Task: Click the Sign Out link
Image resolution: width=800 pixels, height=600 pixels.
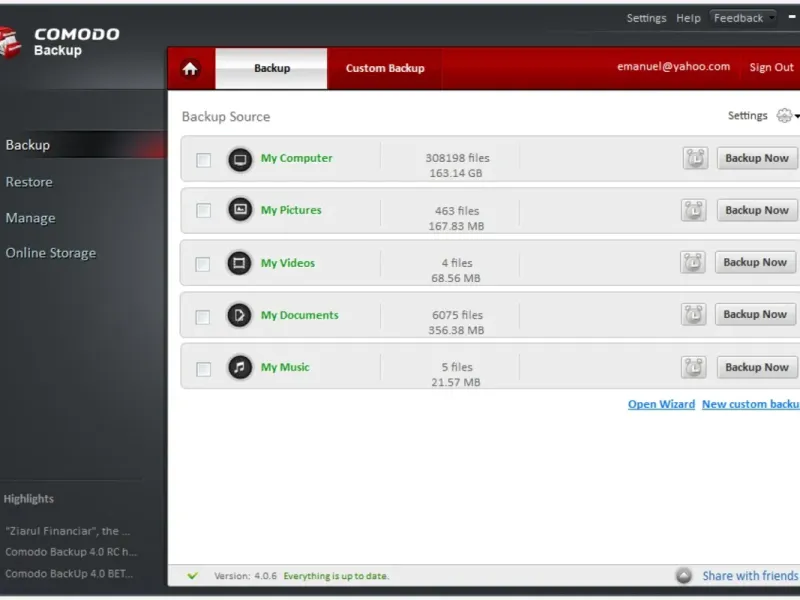Action: (x=771, y=67)
